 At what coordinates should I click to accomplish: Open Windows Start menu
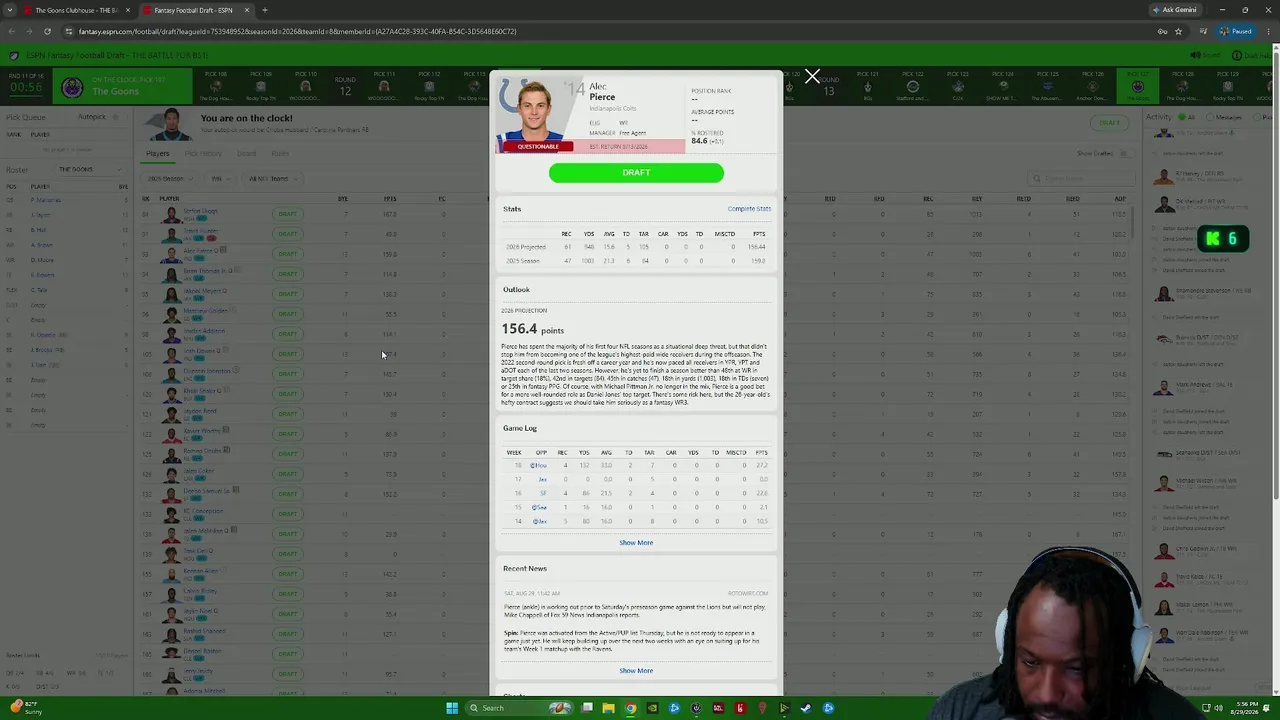click(x=452, y=708)
